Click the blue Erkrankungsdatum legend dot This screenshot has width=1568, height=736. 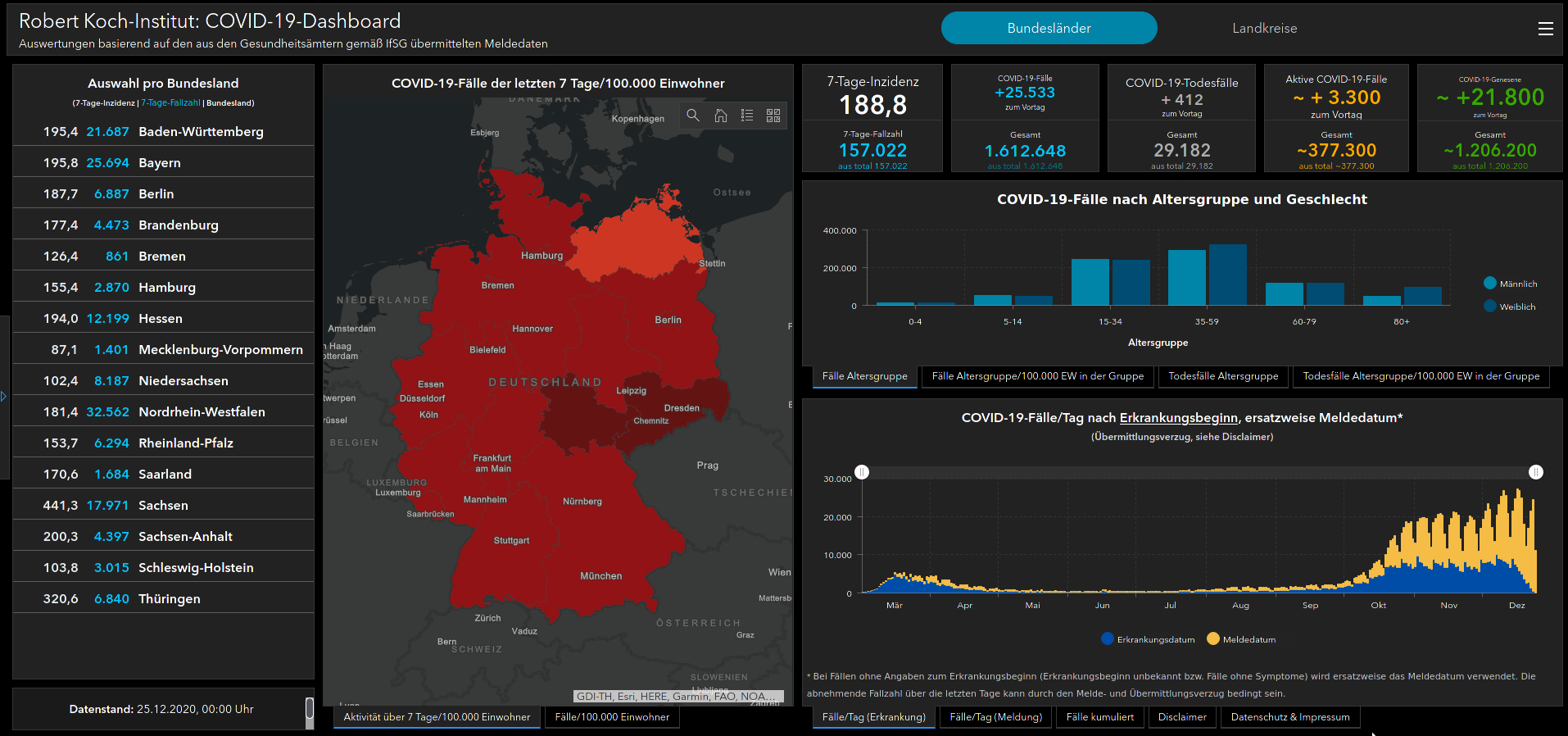tap(1108, 639)
